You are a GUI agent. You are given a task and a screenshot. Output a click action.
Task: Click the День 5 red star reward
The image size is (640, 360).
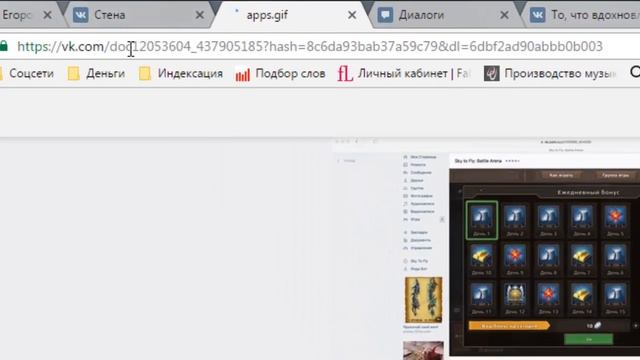(x=615, y=220)
